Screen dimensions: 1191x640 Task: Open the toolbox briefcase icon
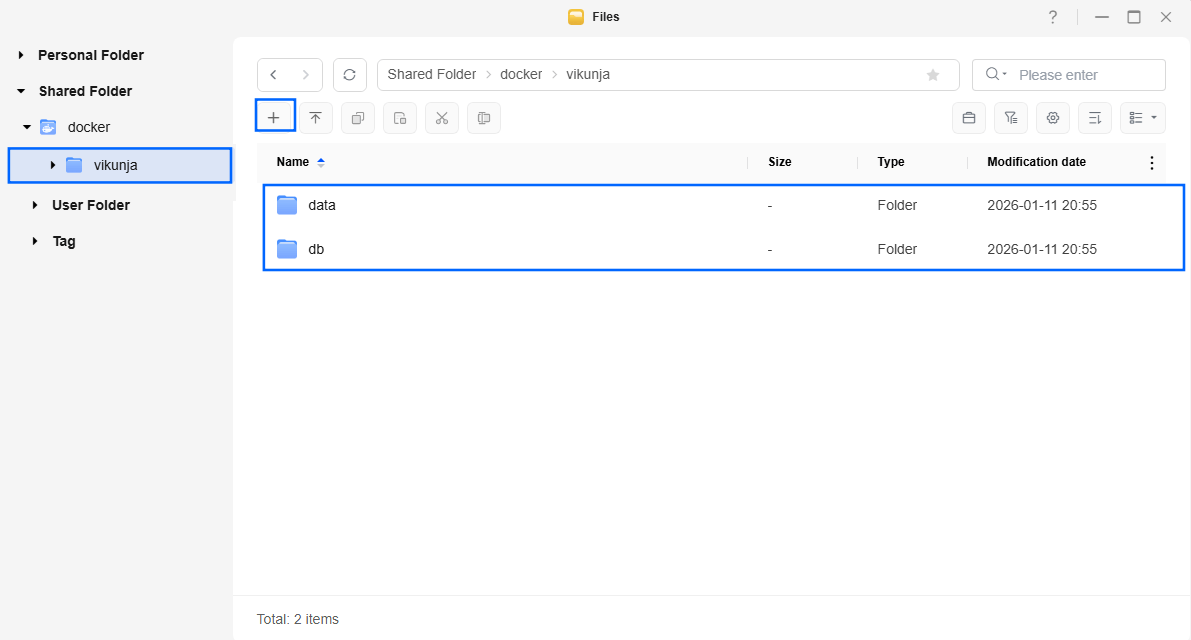pos(969,118)
